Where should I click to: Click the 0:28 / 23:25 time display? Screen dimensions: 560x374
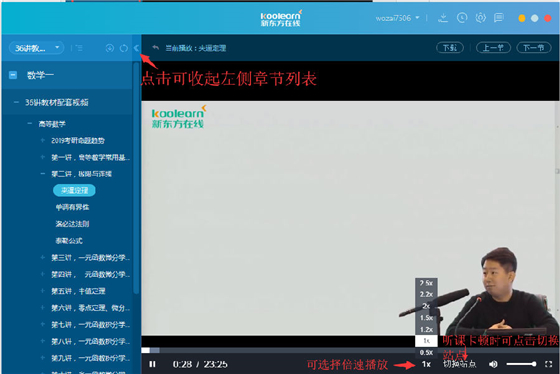200,364
